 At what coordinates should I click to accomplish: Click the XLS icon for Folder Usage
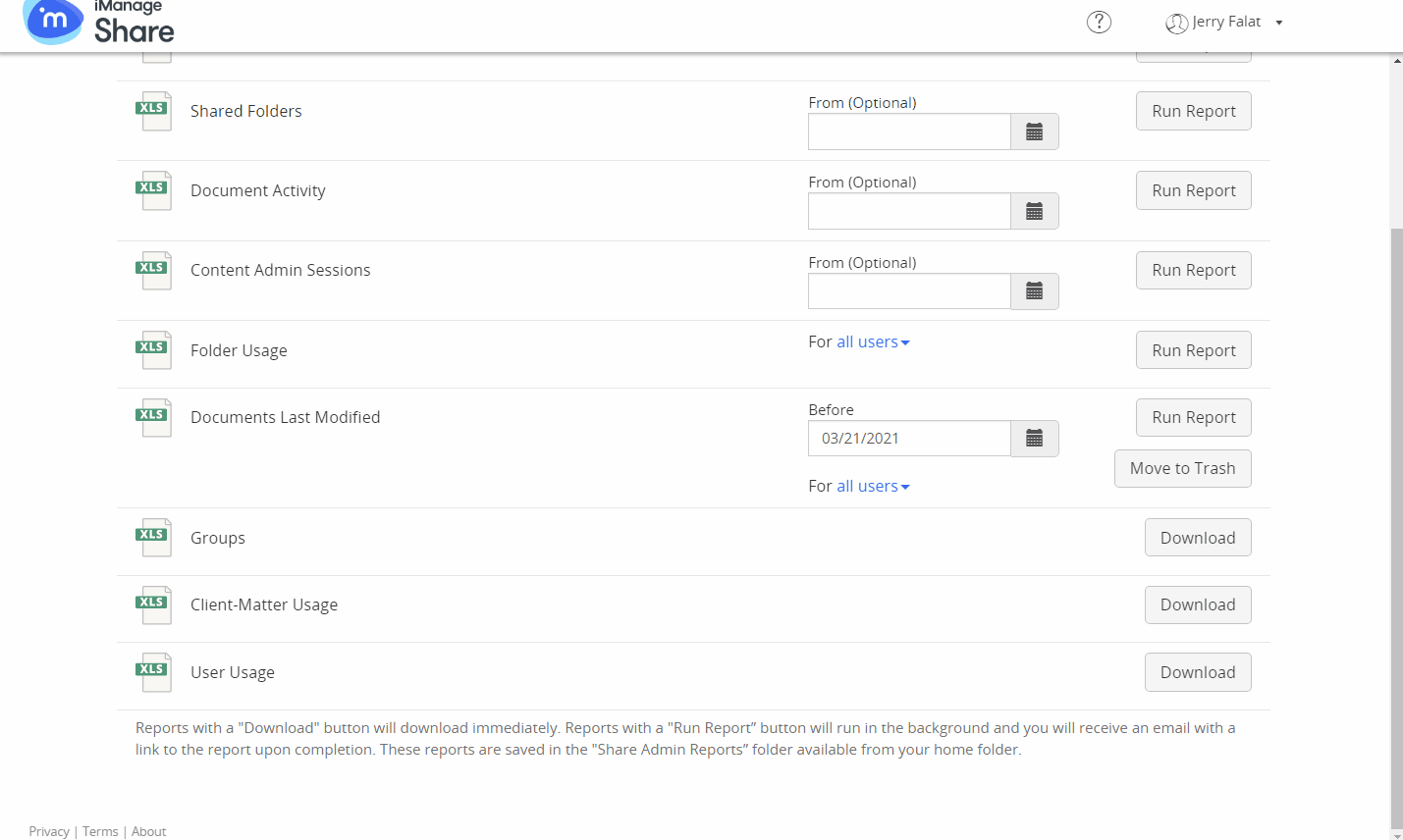click(153, 350)
